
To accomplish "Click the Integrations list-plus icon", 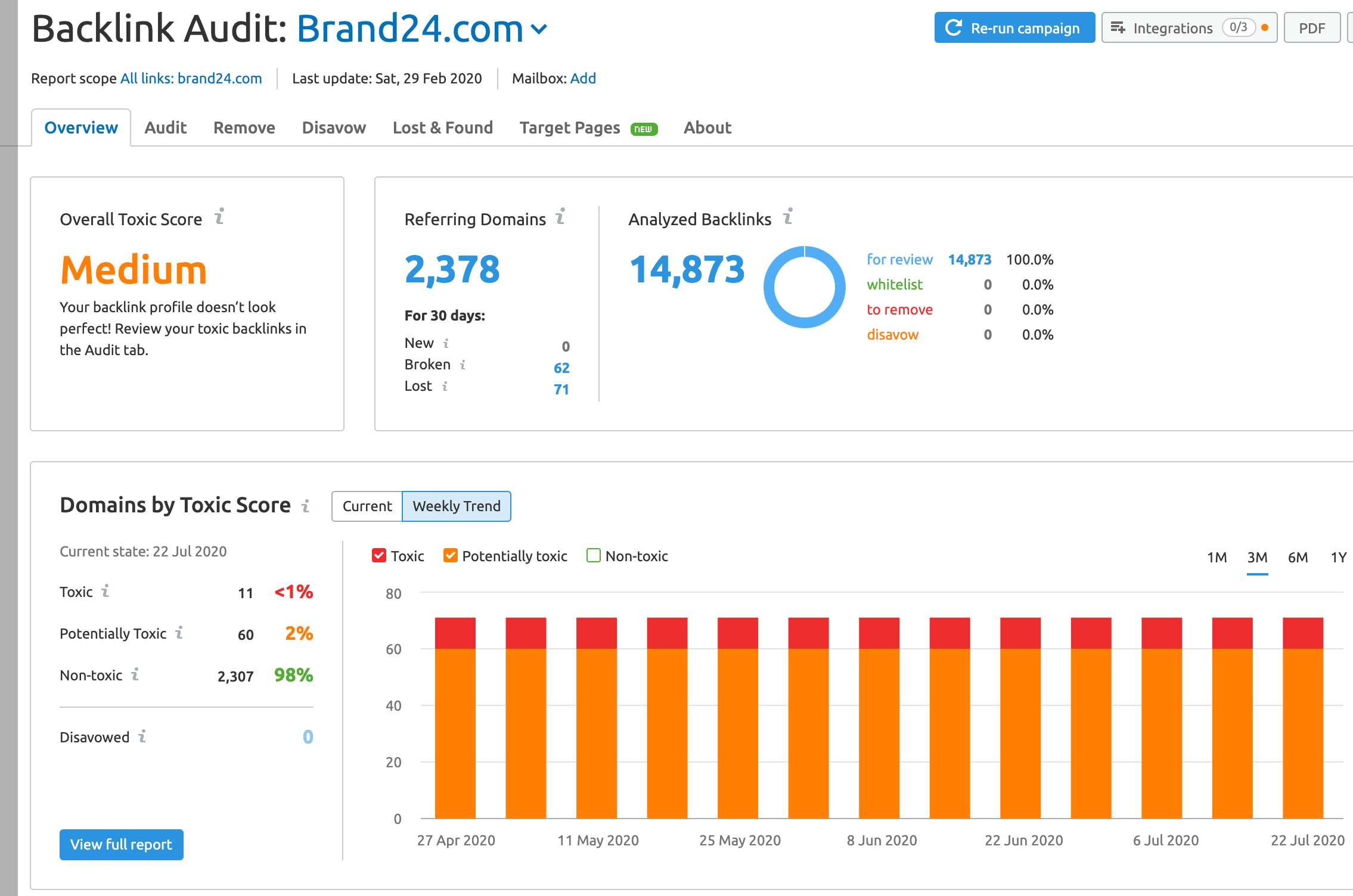I will pos(1118,28).
